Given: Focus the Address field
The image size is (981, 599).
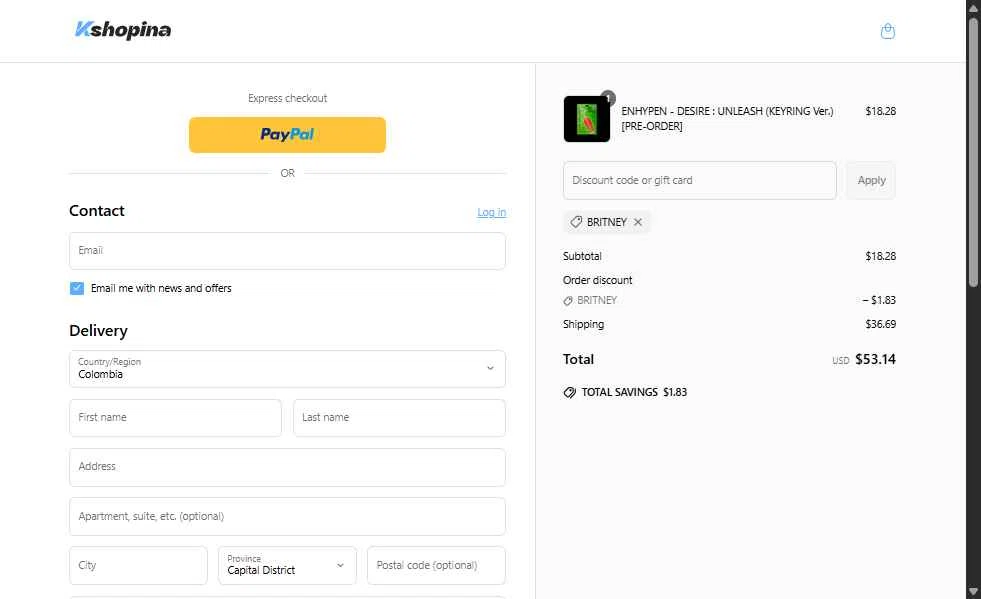Looking at the screenshot, I should (x=287, y=467).
